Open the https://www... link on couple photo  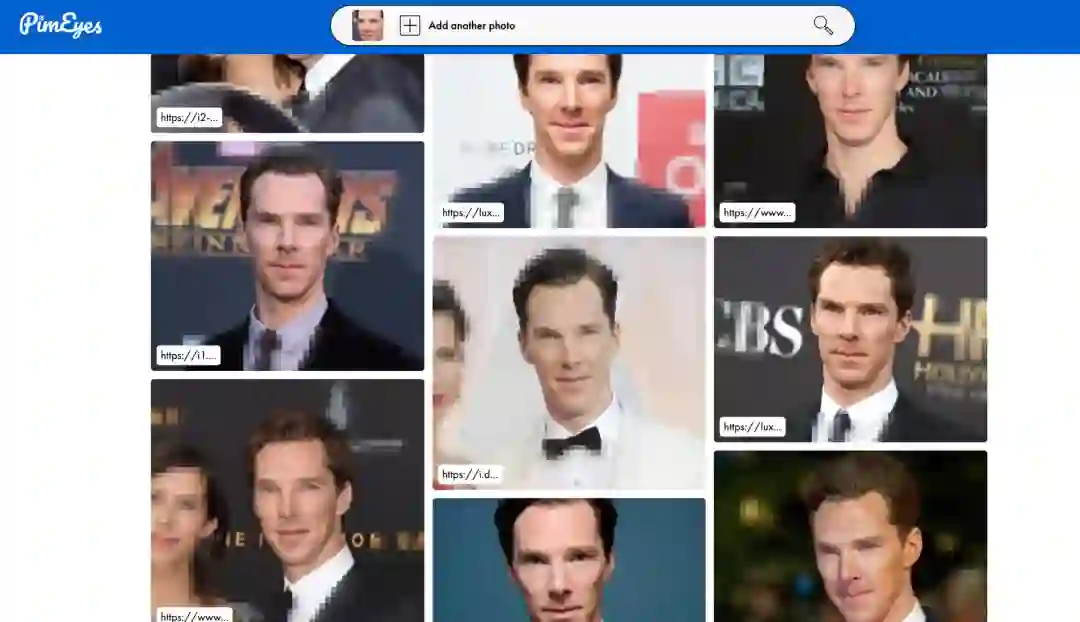[194, 616]
